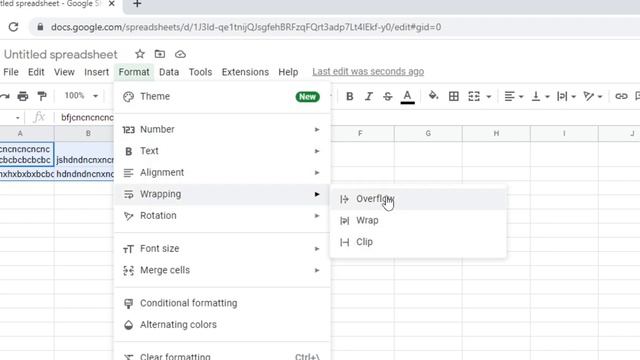Choose Clear formatting in the Format menu
Viewport: 640px width, 360px height.
(222, 356)
